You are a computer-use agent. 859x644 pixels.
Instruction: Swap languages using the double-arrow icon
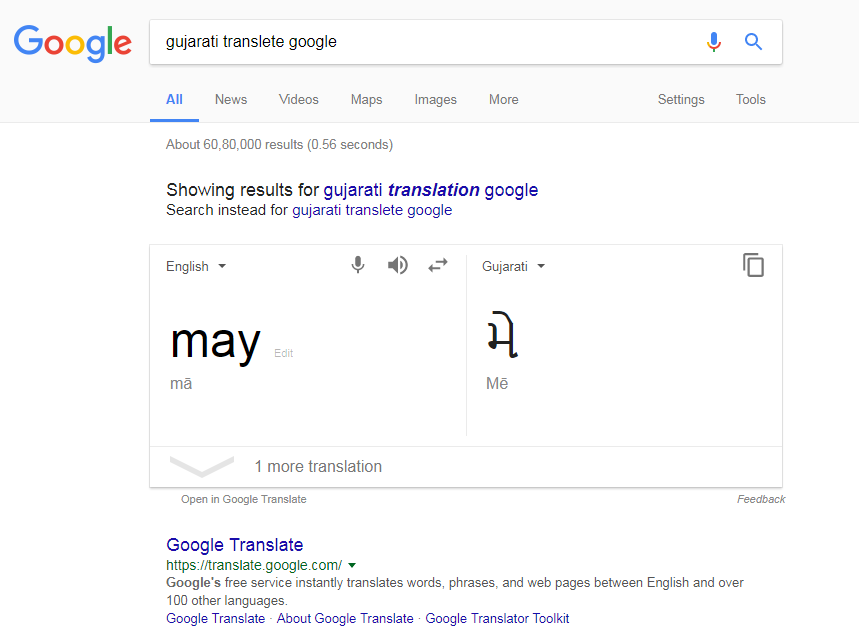[x=438, y=266]
